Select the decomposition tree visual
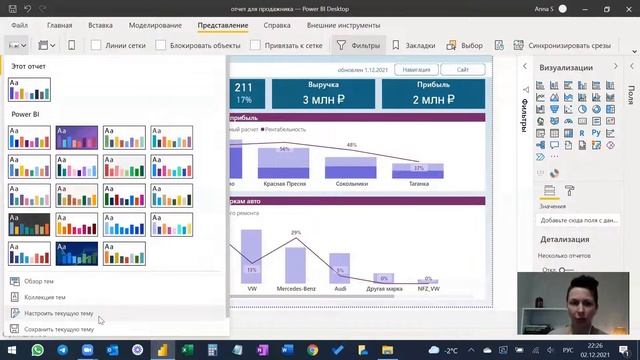This screenshot has height=360, width=640. click(540, 145)
